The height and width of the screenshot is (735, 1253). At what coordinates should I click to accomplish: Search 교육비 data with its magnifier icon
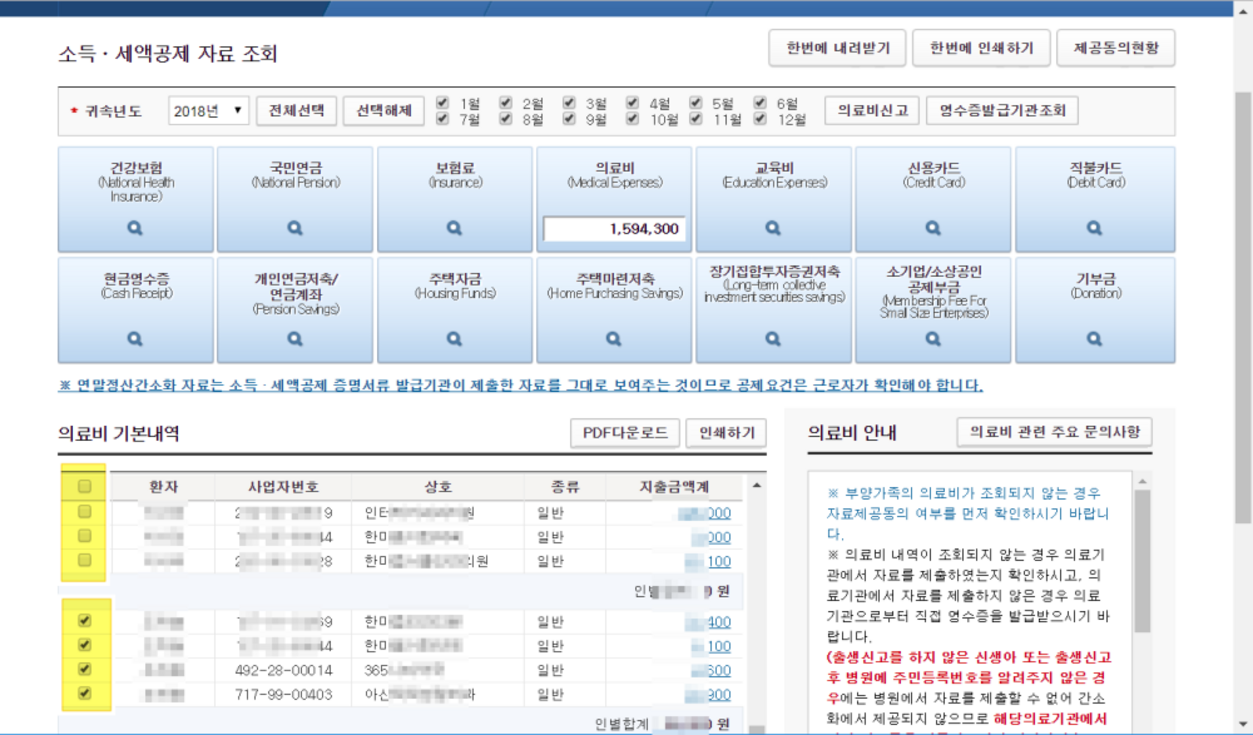click(x=773, y=229)
